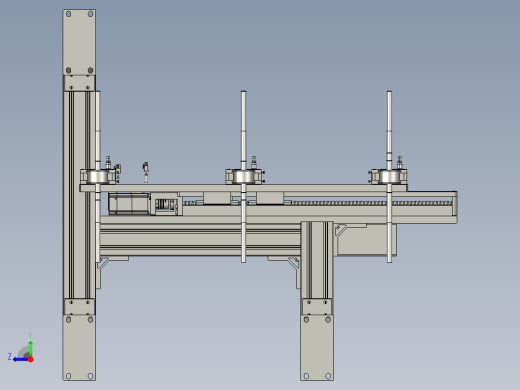Select the top mounting plate on left column
Screen dimensions: 520x390
pyautogui.click(x=79, y=42)
